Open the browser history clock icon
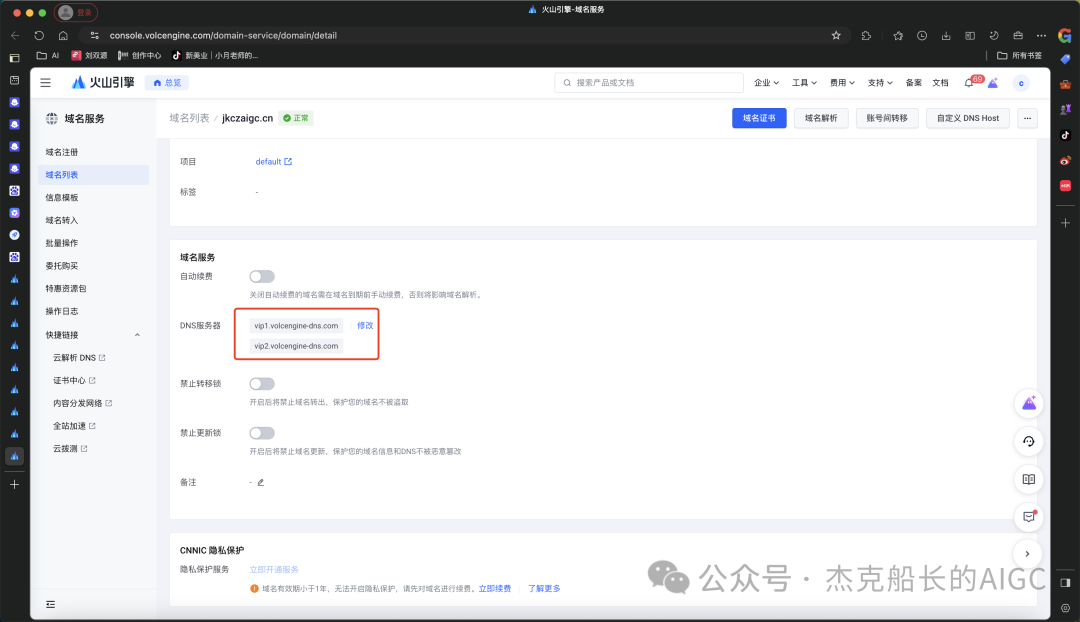This screenshot has height=622, width=1080. tap(922, 35)
